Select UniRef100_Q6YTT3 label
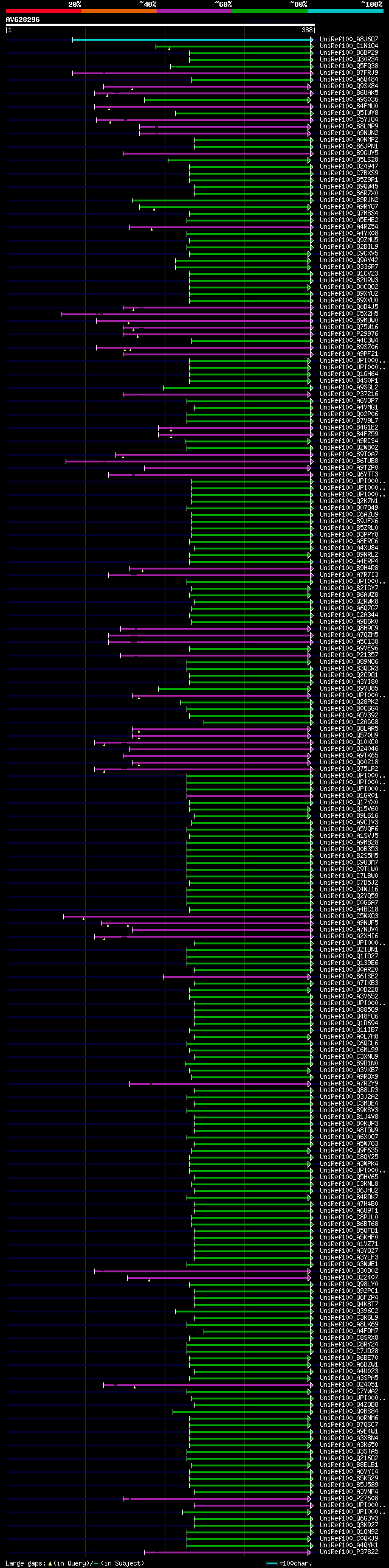This screenshot has width=389, height=1568. coord(349,474)
